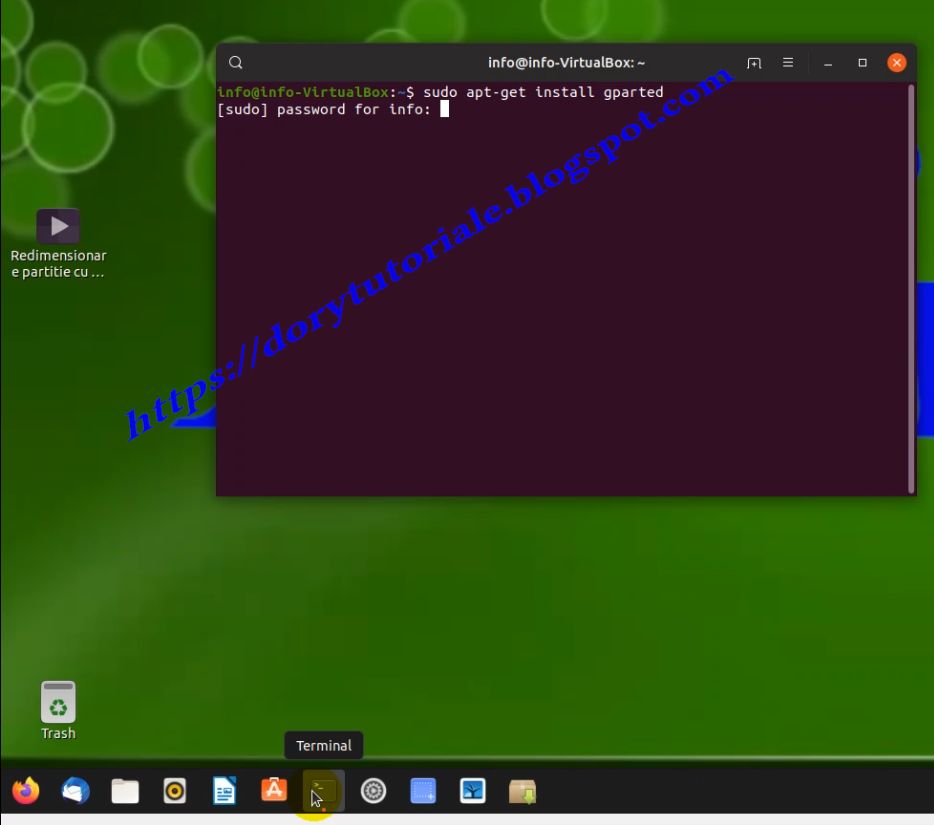Open Rhythmbox music player icon

pyautogui.click(x=175, y=791)
